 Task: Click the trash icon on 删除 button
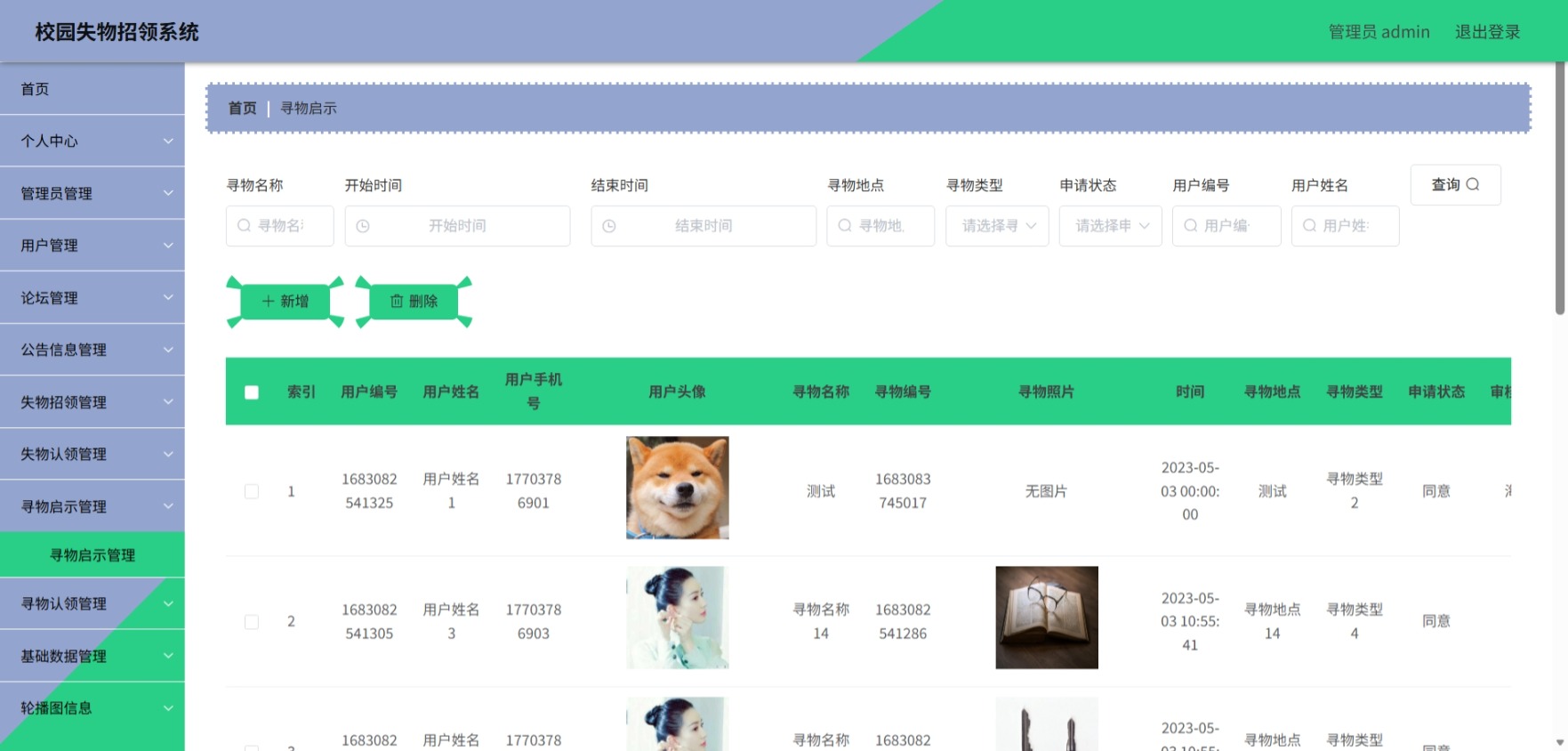click(x=397, y=302)
